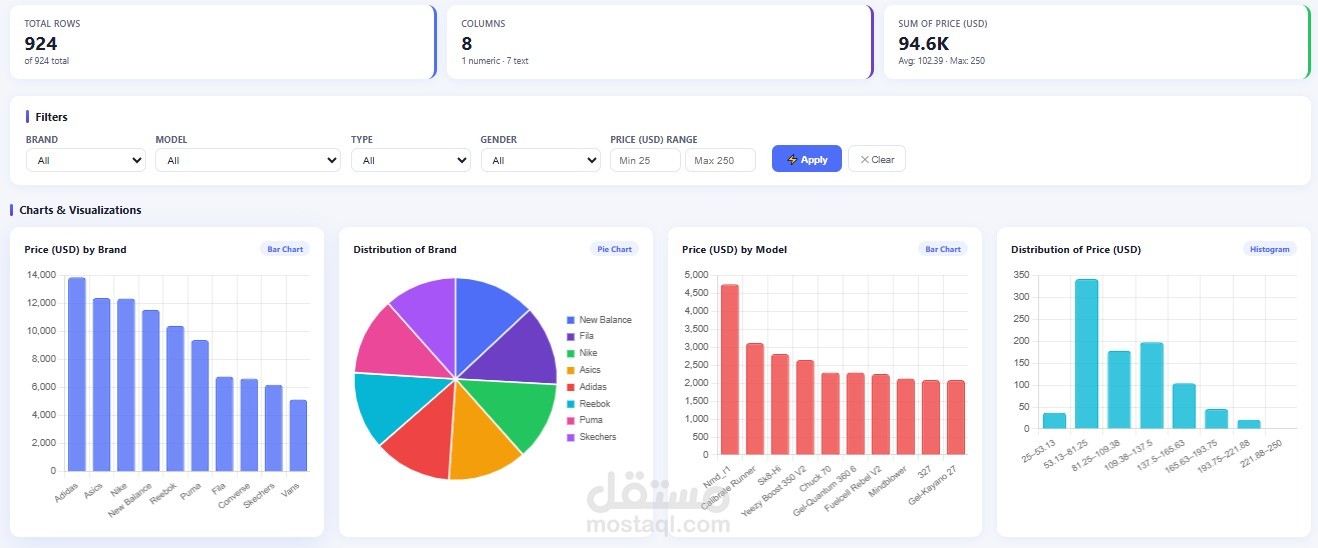Select the Adidas bar in brand chart

(x=77, y=374)
